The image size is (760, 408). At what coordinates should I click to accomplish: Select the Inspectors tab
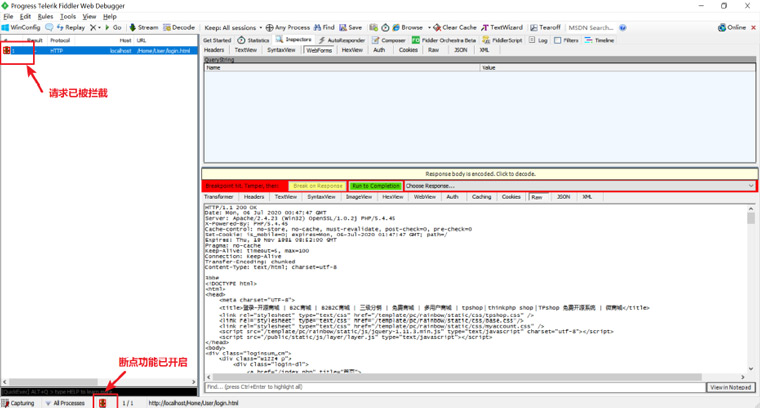point(294,40)
